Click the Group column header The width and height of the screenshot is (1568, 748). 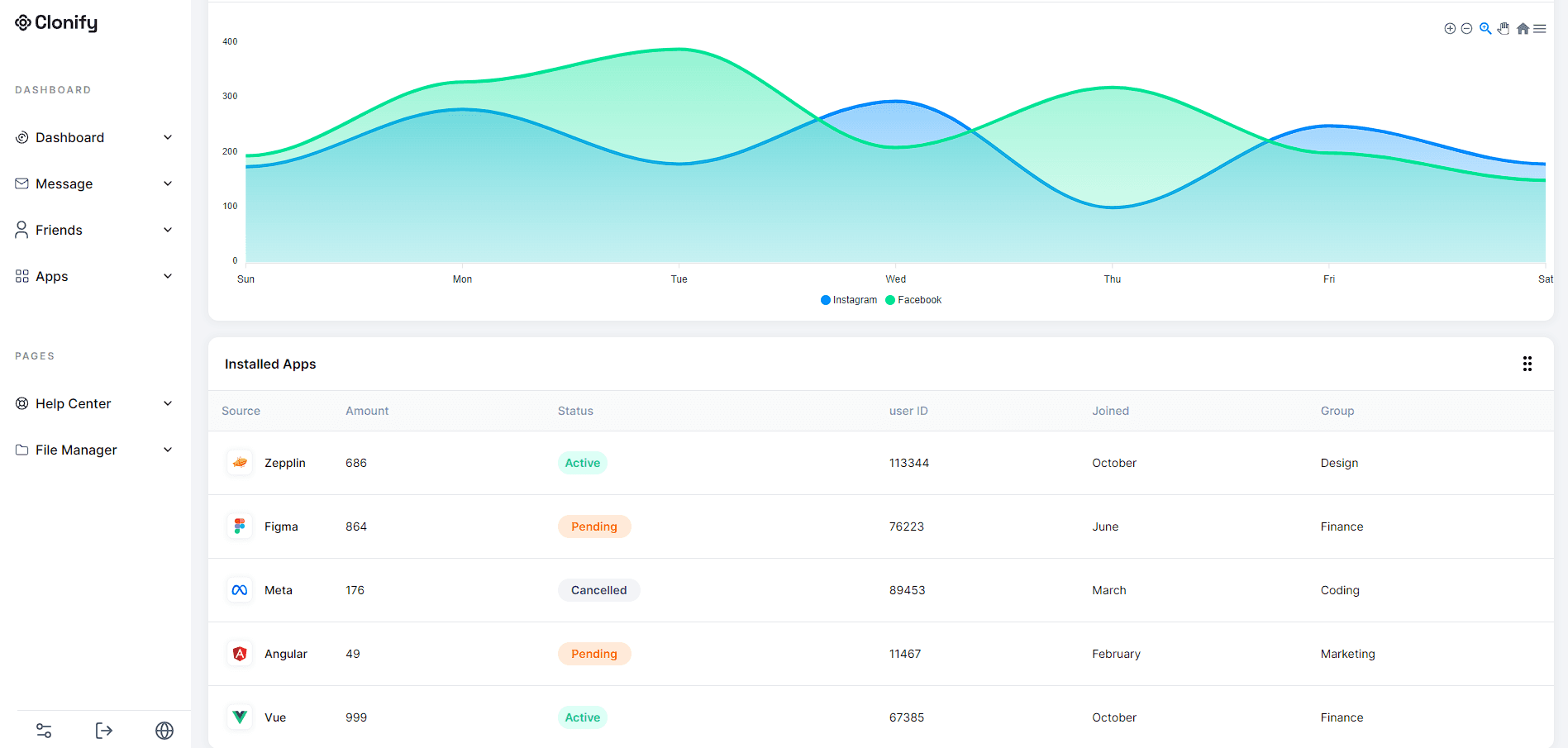coord(1337,411)
